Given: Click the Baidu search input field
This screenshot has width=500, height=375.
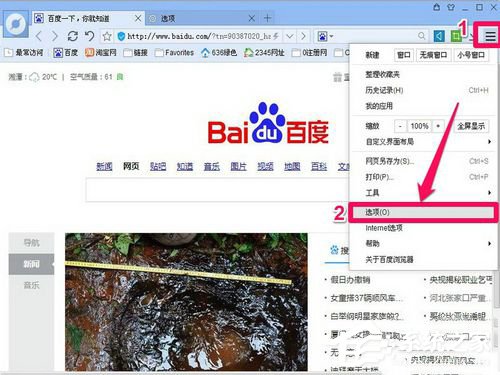Looking at the screenshot, I should pos(217,190).
